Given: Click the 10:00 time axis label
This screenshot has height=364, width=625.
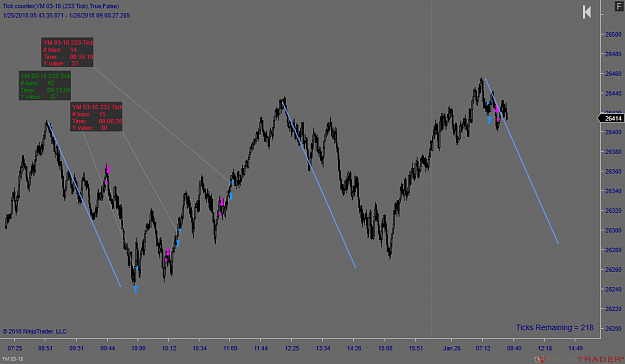Looking at the screenshot, I should point(138,348).
